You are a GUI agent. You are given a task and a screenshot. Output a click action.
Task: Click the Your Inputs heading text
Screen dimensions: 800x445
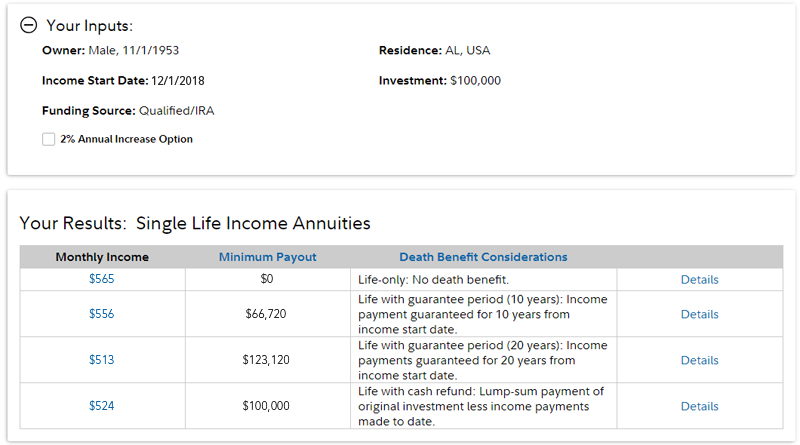(x=89, y=26)
